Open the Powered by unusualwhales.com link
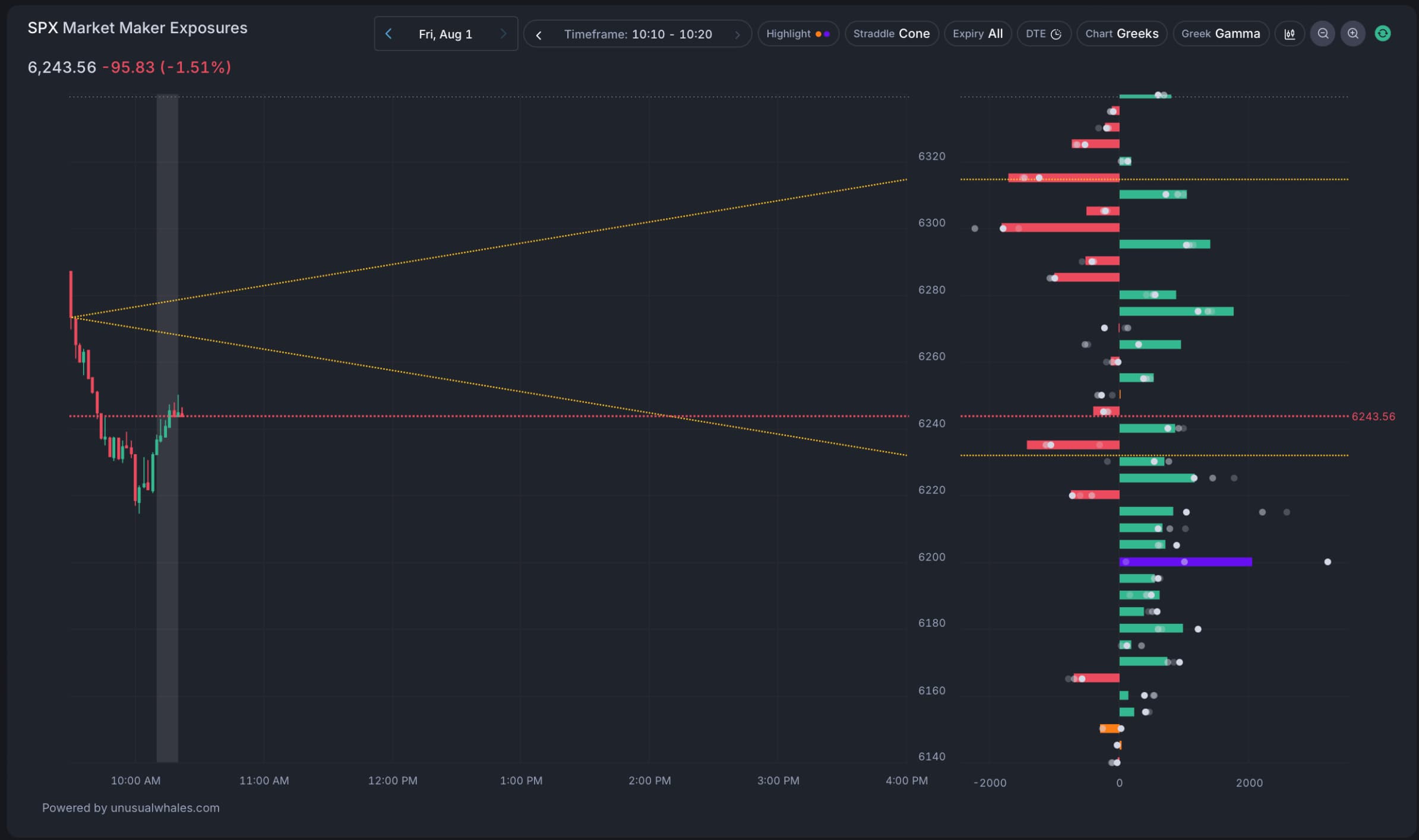This screenshot has height=840, width=1419. pos(131,807)
